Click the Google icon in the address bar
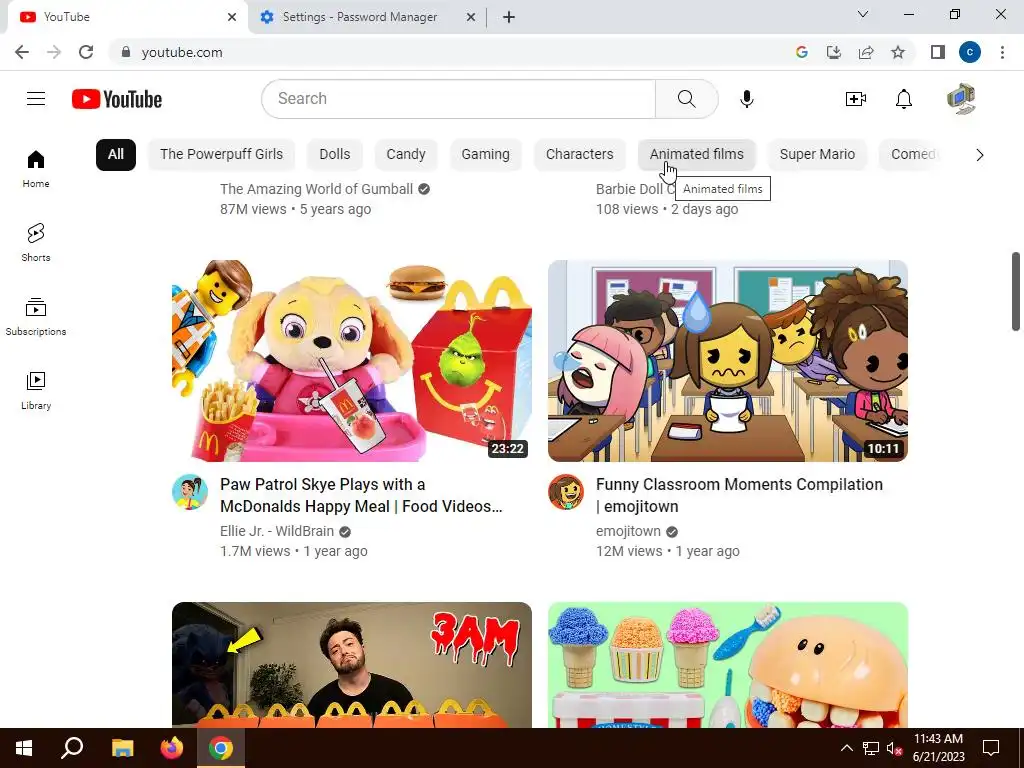This screenshot has width=1024, height=768. tap(802, 52)
